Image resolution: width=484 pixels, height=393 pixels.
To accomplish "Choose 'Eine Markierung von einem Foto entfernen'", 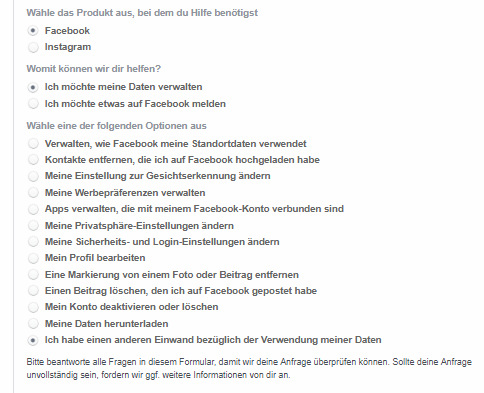I will (x=33, y=275).
